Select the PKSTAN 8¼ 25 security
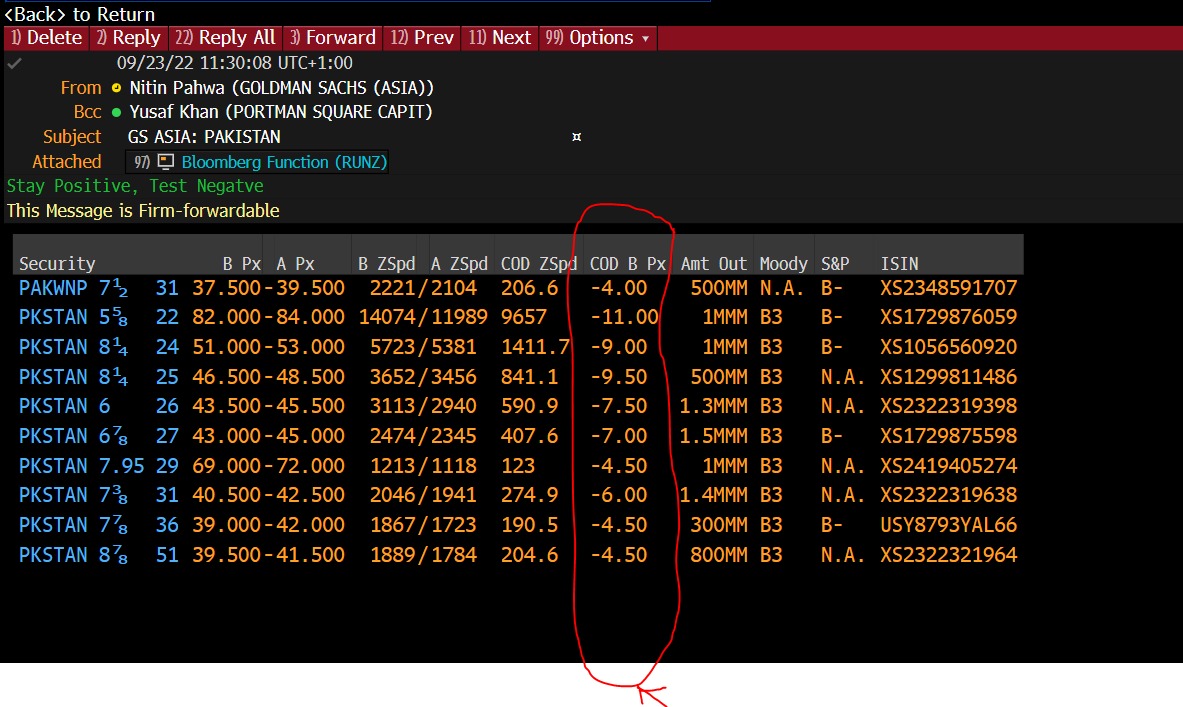1183x707 pixels. coord(98,377)
